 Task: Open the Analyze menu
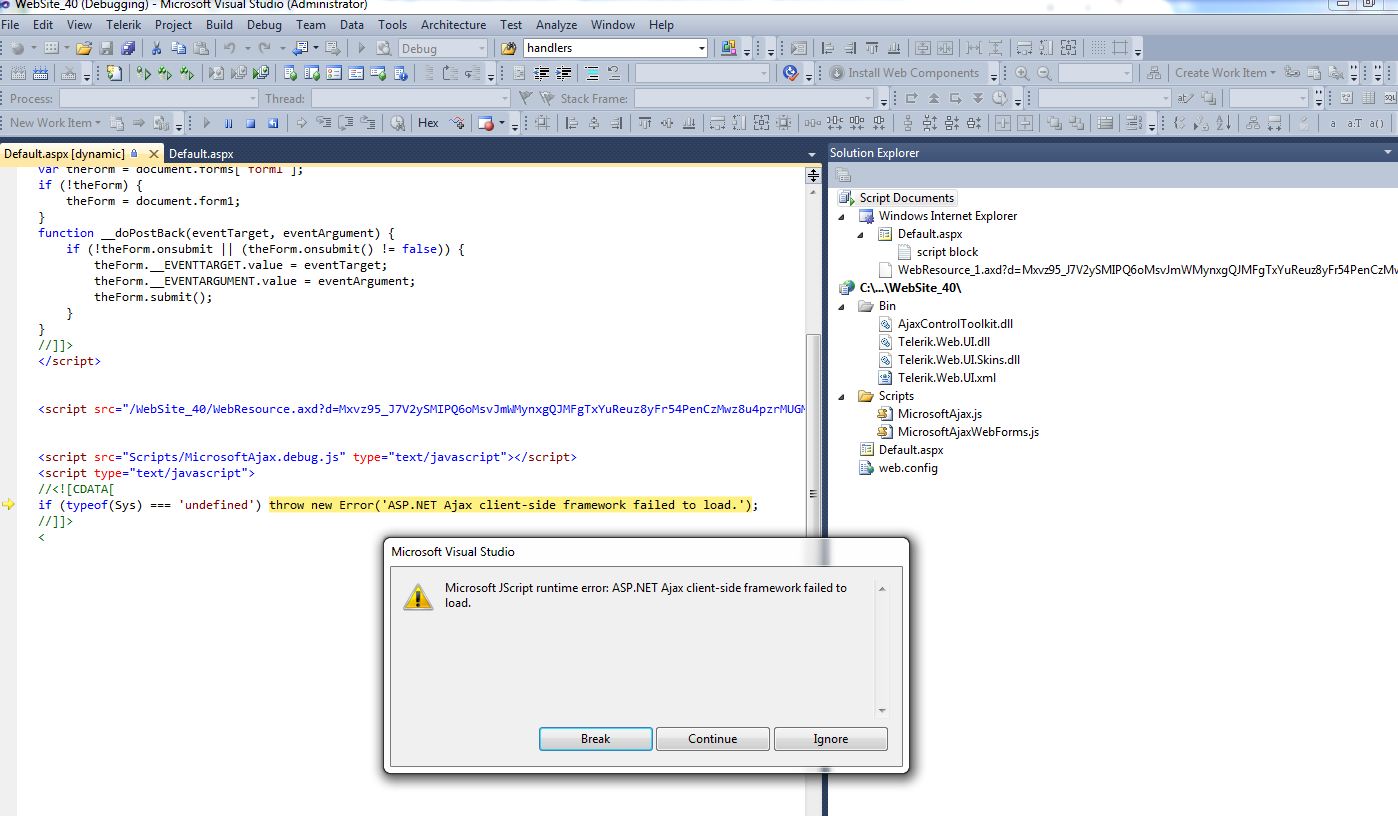[556, 24]
